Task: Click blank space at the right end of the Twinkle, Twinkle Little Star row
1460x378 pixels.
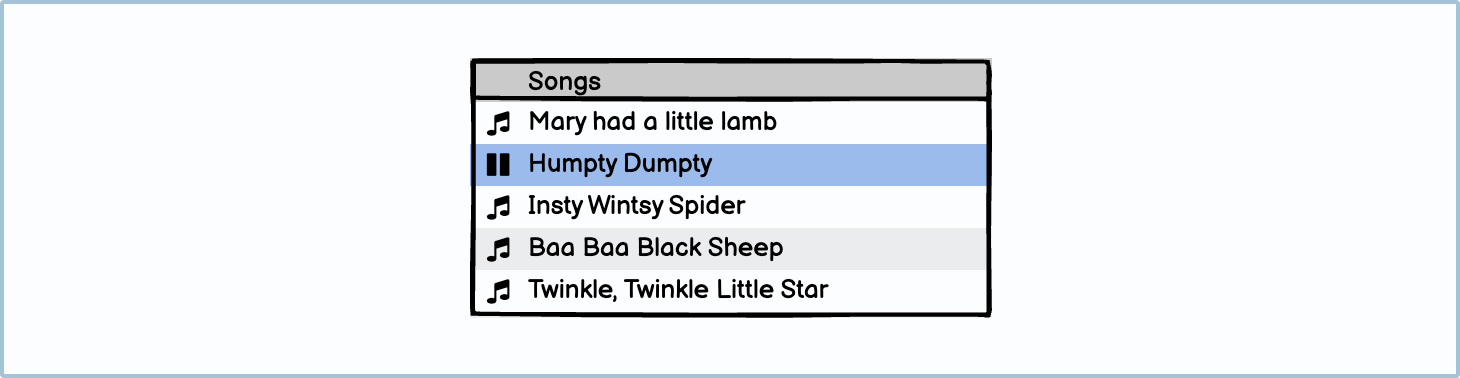Action: point(908,291)
